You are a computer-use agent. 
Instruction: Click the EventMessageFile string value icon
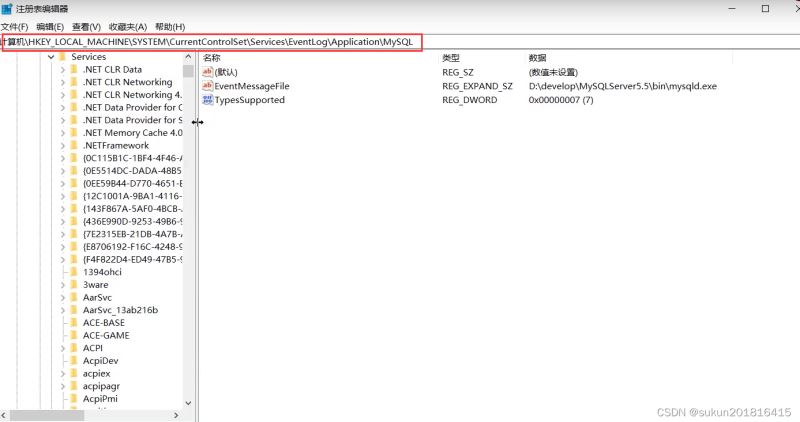pos(207,86)
